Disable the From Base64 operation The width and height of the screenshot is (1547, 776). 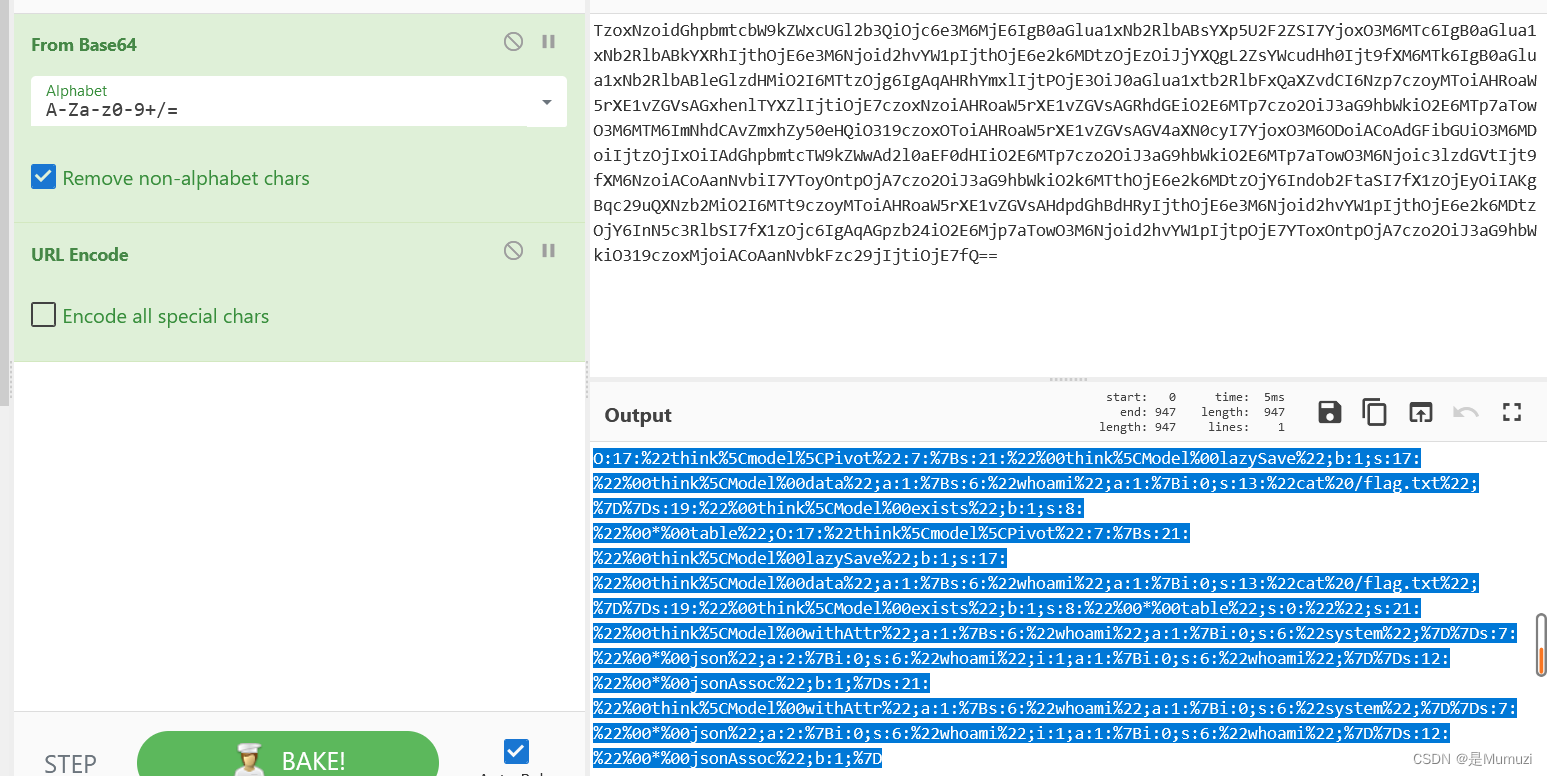point(513,42)
